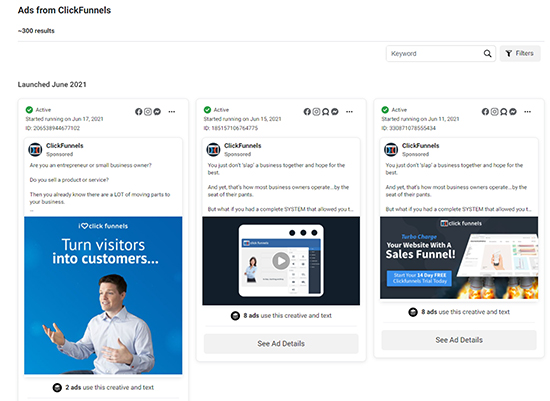Click ID 185157106764775 text
The width and height of the screenshot is (550, 401).
coord(231,128)
